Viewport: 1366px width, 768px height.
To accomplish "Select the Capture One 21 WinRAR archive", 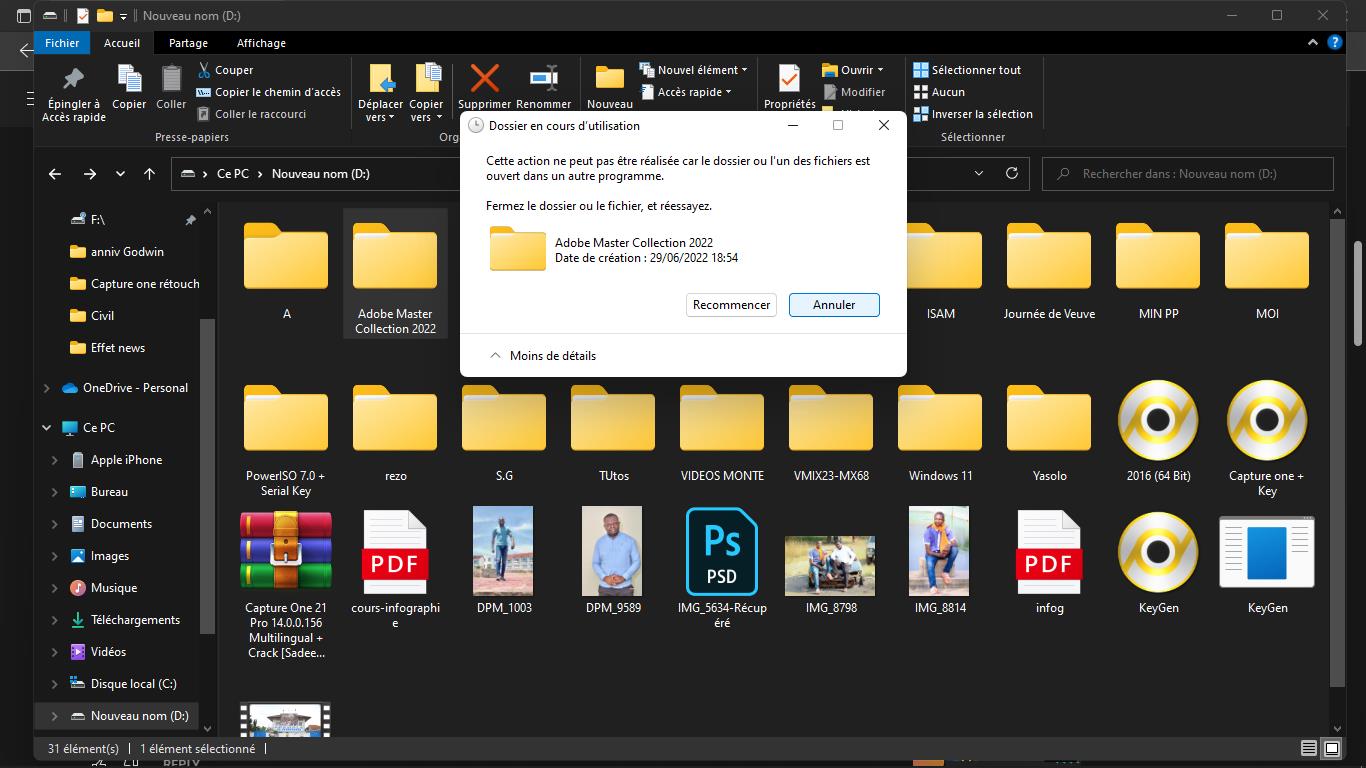I will (x=285, y=552).
